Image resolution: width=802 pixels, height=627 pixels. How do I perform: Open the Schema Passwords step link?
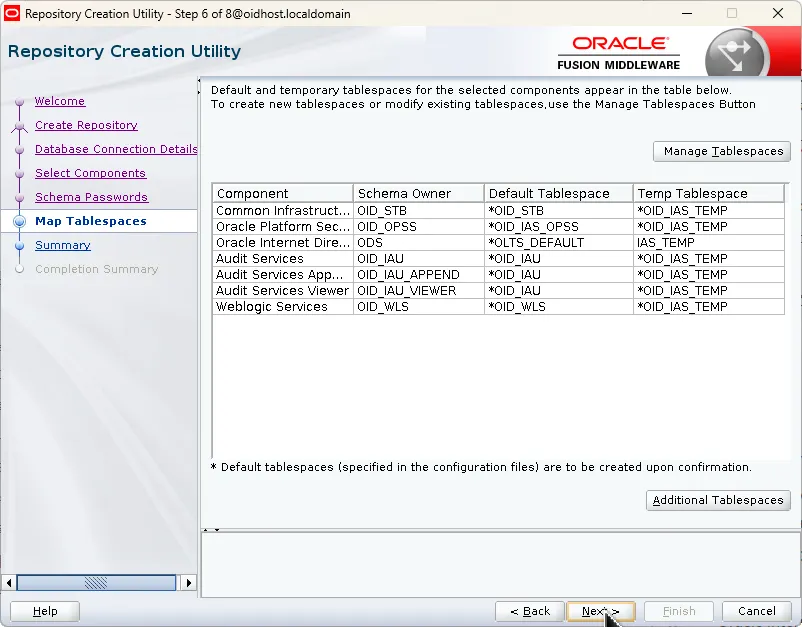pos(91,198)
